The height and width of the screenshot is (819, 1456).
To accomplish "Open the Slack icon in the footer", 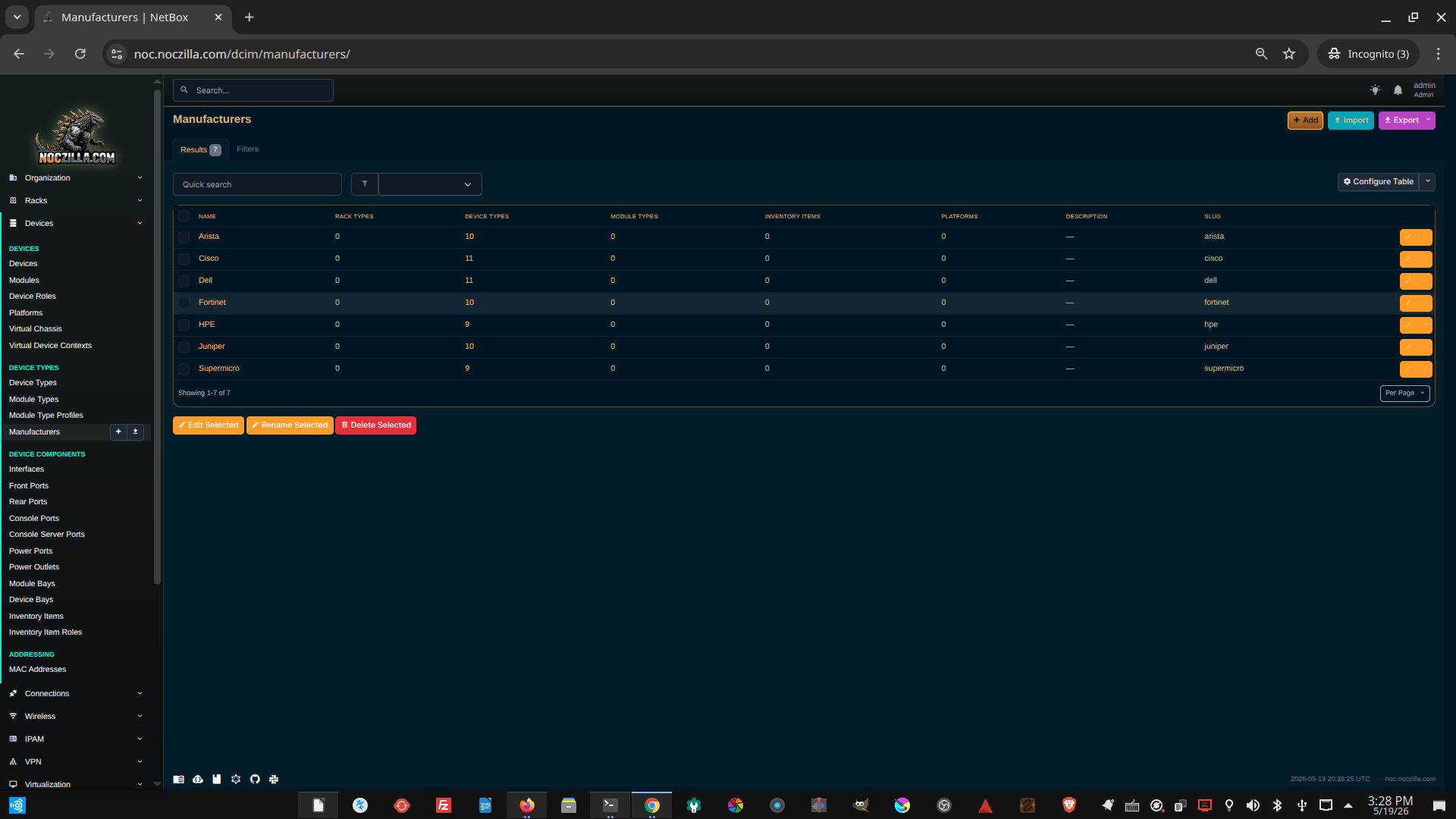I will 274,779.
